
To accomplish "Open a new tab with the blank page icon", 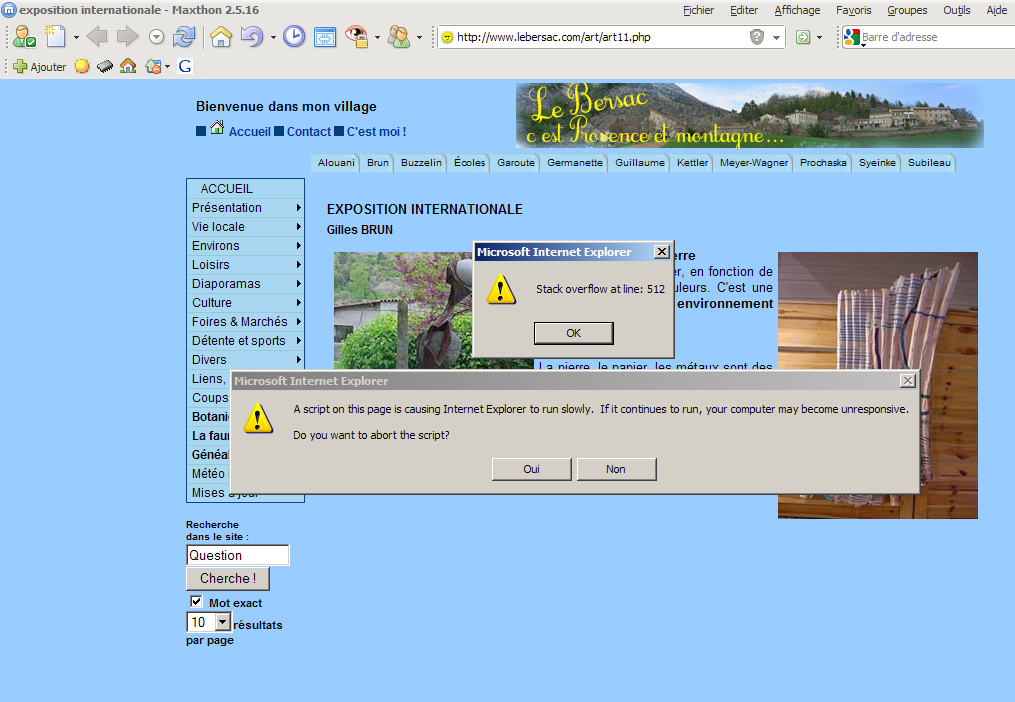I will 56,37.
